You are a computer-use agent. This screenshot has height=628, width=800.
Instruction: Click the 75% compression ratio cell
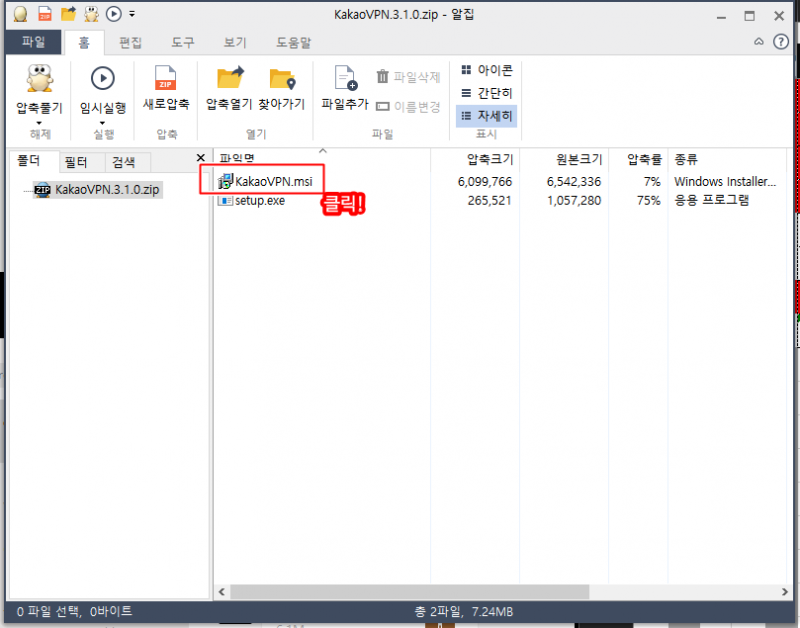648,200
